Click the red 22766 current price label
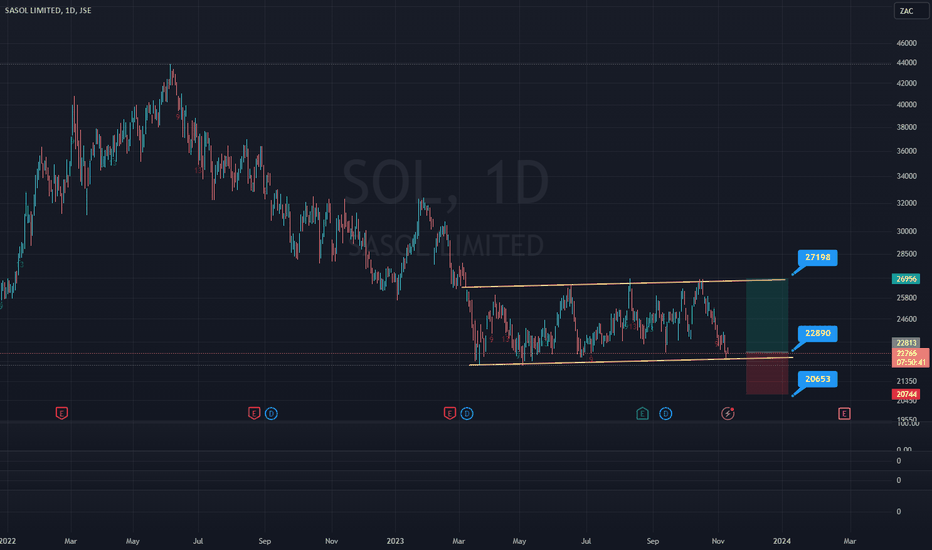This screenshot has height=550, width=932. coord(908,353)
